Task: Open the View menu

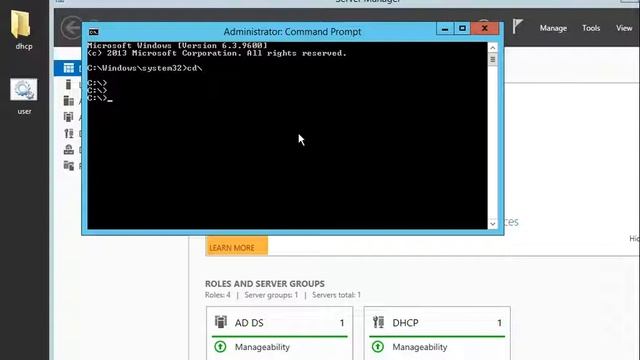Action: coord(624,28)
